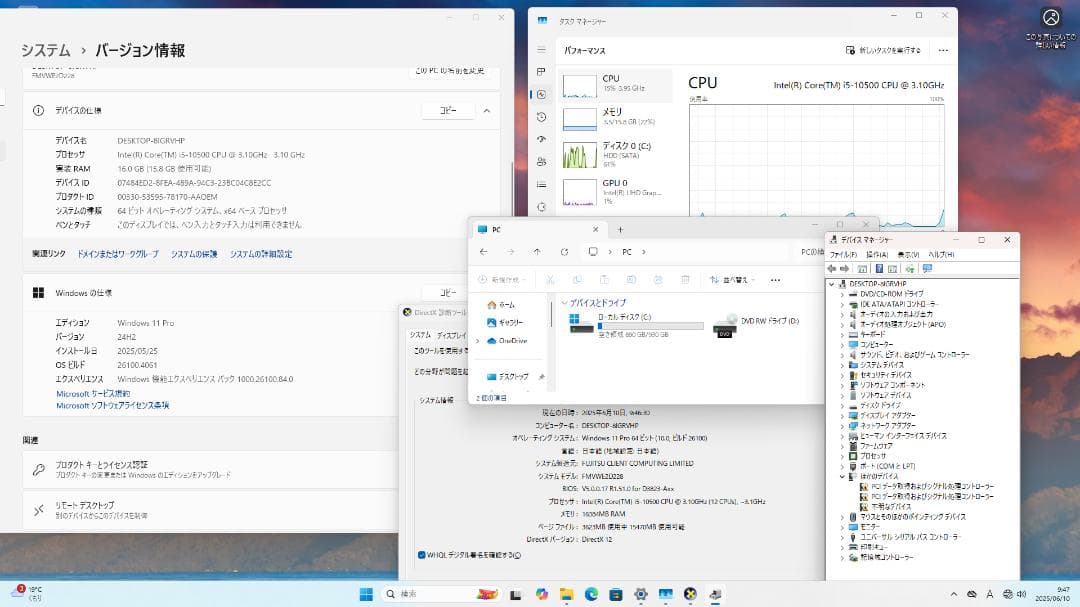Open the 表示 menu in Device Manager

pyautogui.click(x=908, y=255)
